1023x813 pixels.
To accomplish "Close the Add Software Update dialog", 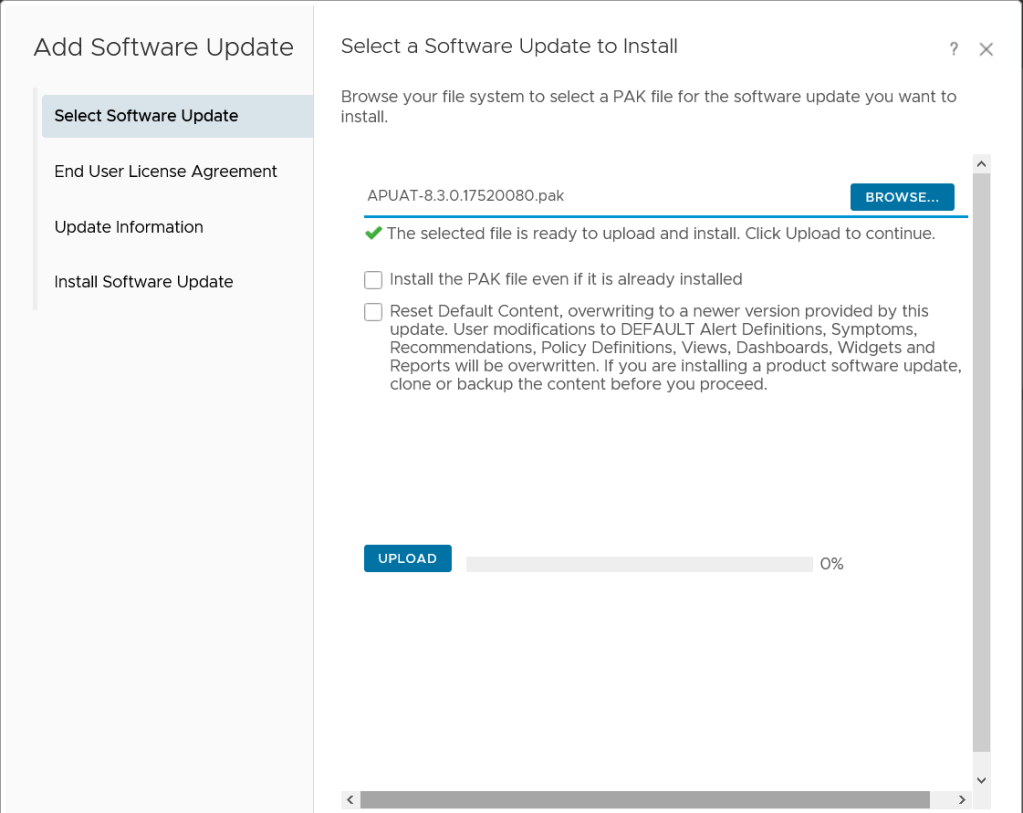I will (x=986, y=49).
